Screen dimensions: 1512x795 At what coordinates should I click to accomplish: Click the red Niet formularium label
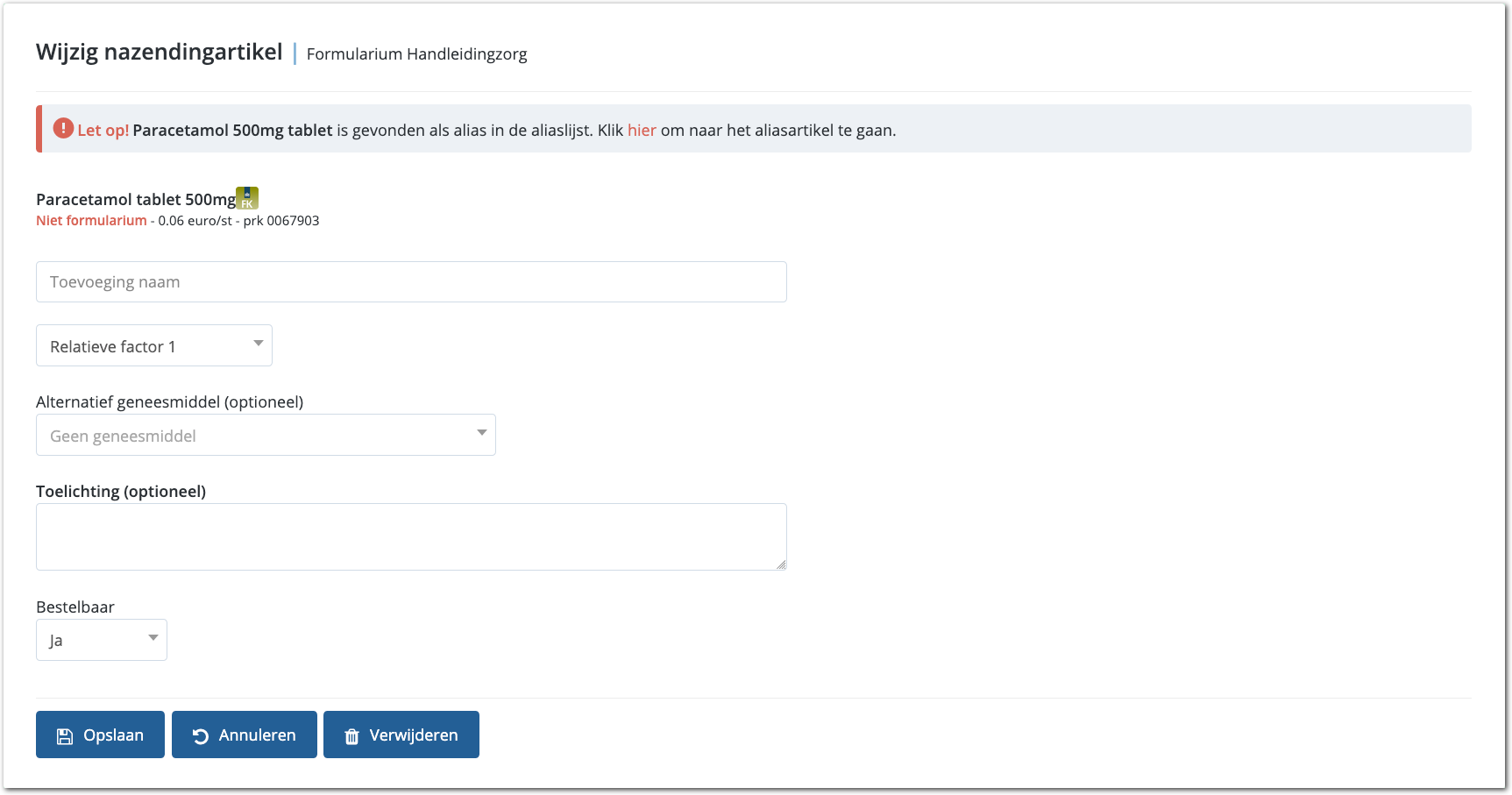pos(91,221)
